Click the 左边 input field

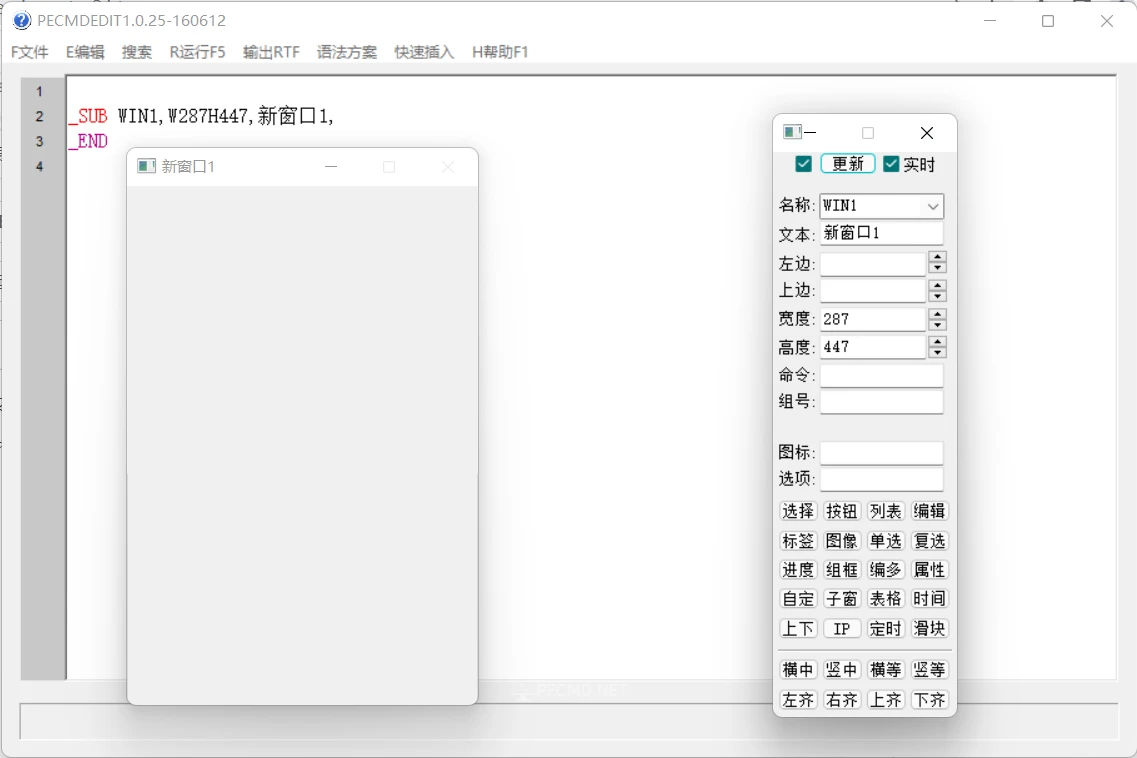pos(873,263)
